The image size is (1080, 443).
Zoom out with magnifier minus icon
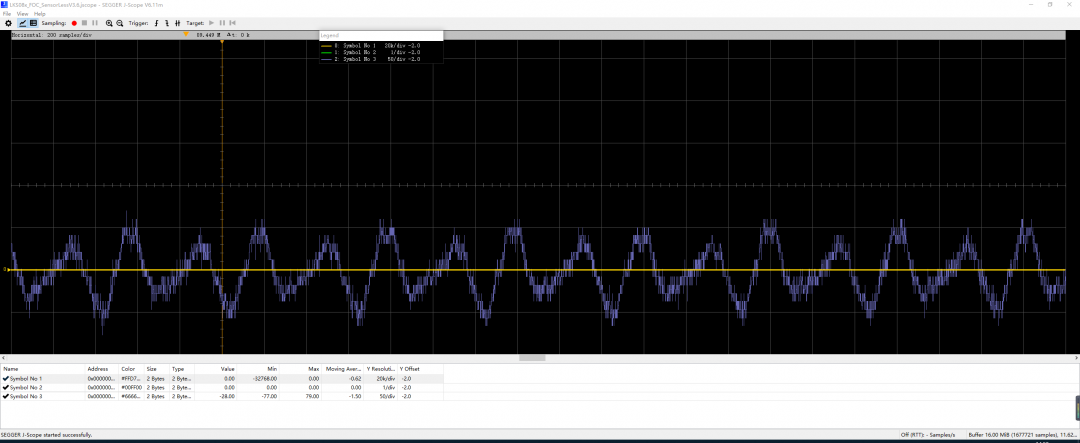point(120,23)
